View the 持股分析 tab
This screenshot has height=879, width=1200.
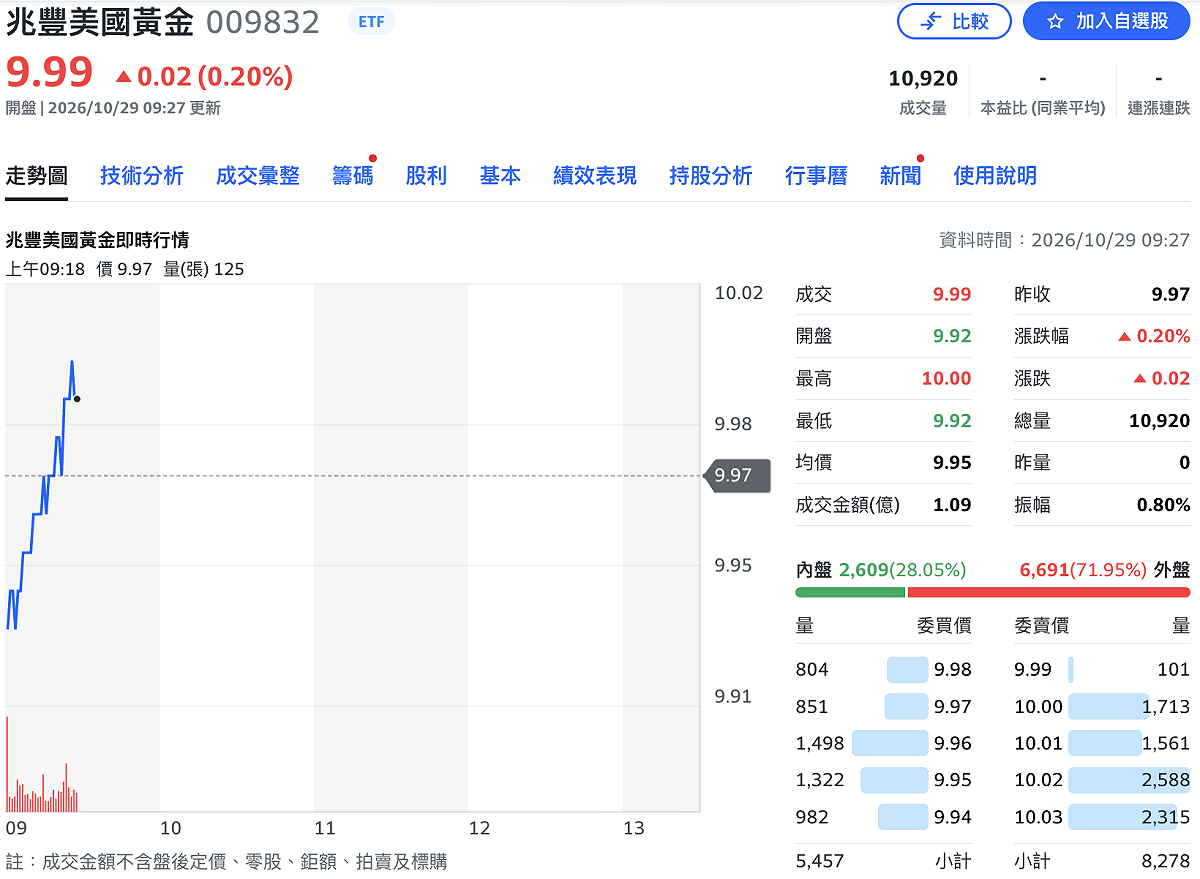tap(711, 176)
